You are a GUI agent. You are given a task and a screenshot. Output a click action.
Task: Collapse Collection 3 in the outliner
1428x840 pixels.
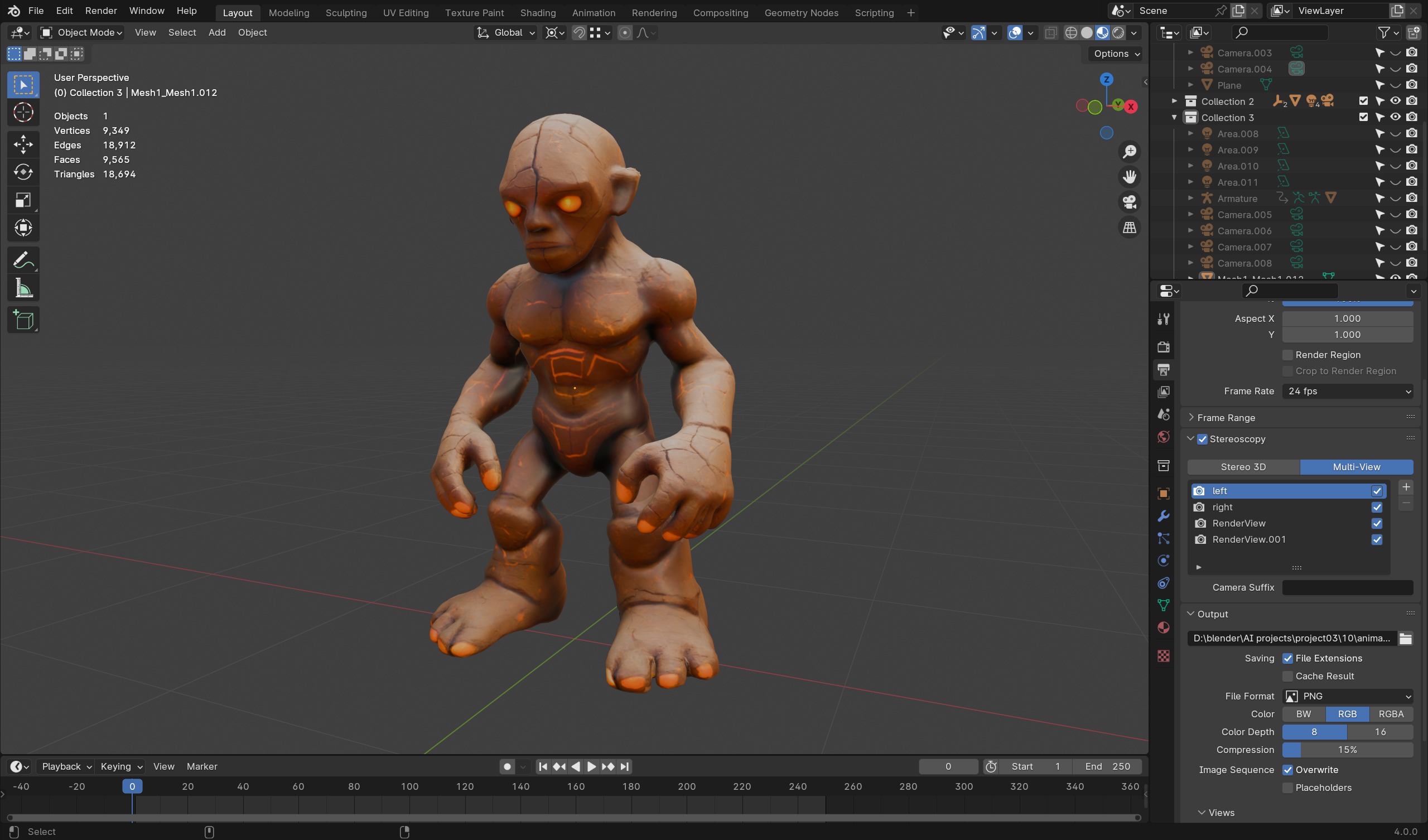pos(1174,117)
